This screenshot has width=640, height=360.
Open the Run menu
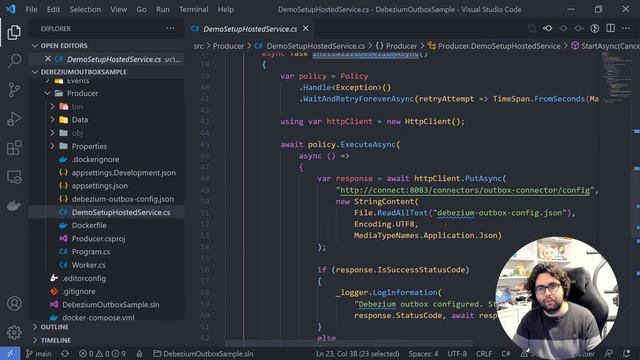point(162,9)
